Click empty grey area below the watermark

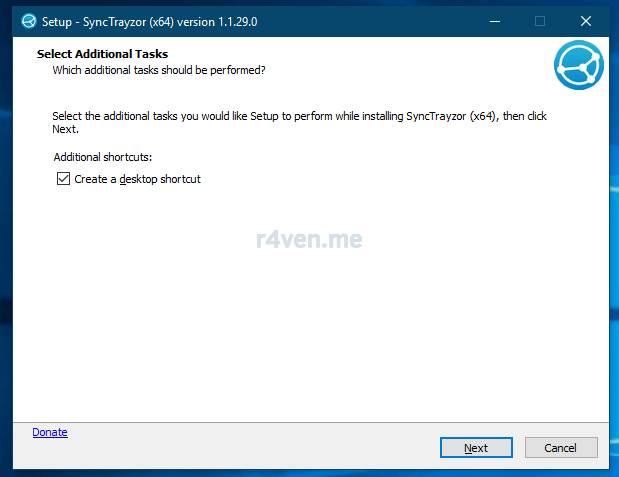[309, 330]
